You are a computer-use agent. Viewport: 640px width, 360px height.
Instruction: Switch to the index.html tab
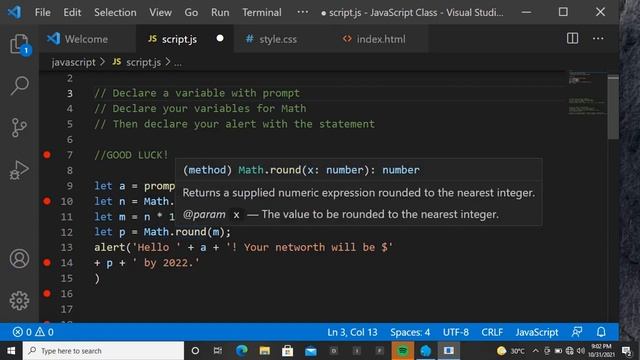380,39
